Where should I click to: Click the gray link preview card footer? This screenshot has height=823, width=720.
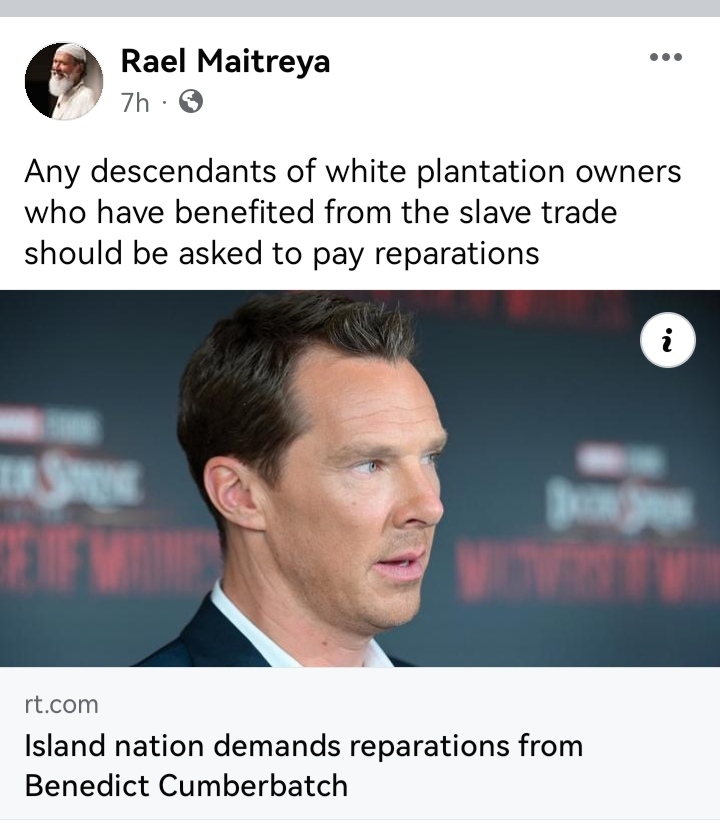pyautogui.click(x=360, y=743)
